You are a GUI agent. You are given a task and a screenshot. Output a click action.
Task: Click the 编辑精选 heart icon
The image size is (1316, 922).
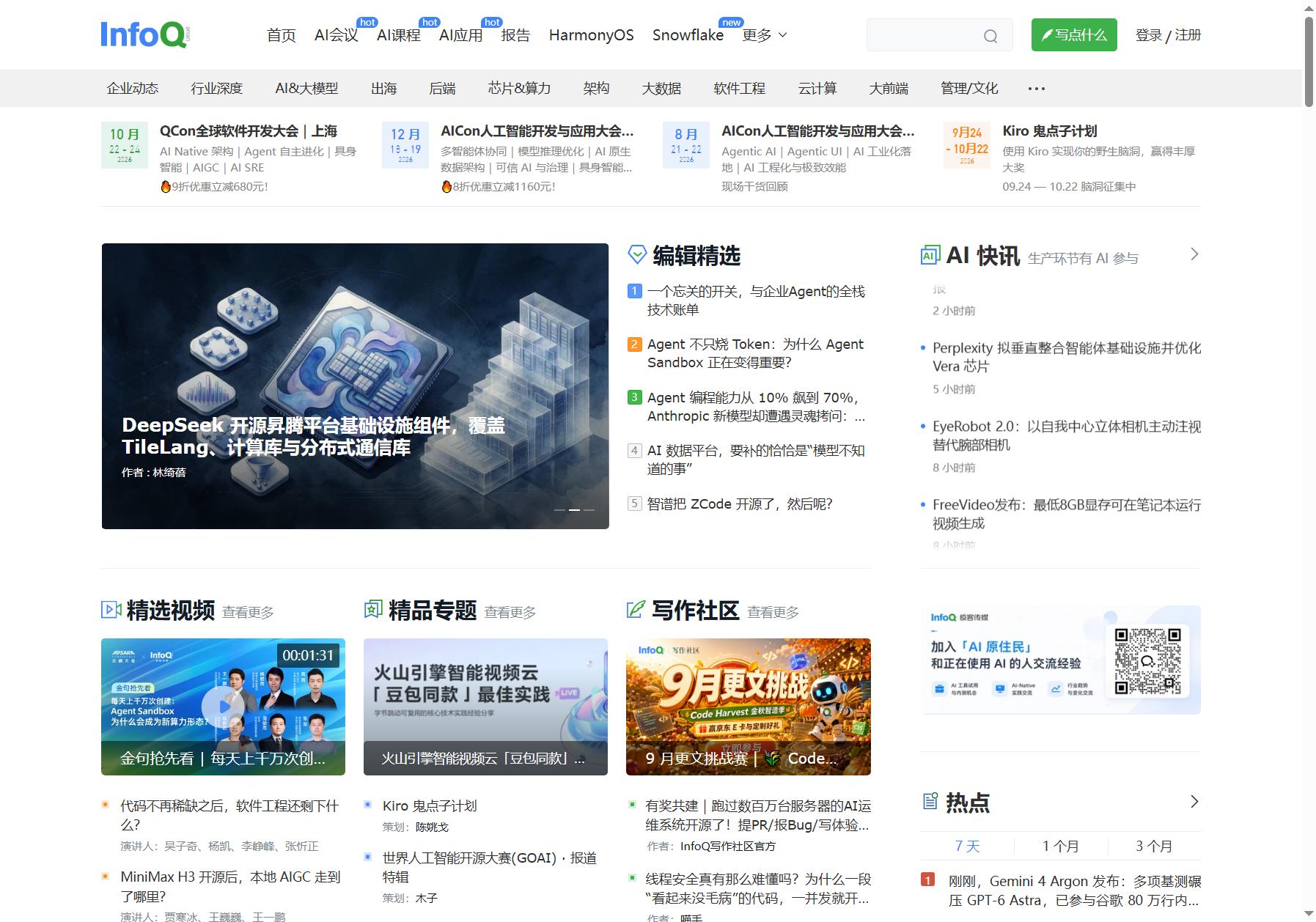pyautogui.click(x=637, y=255)
